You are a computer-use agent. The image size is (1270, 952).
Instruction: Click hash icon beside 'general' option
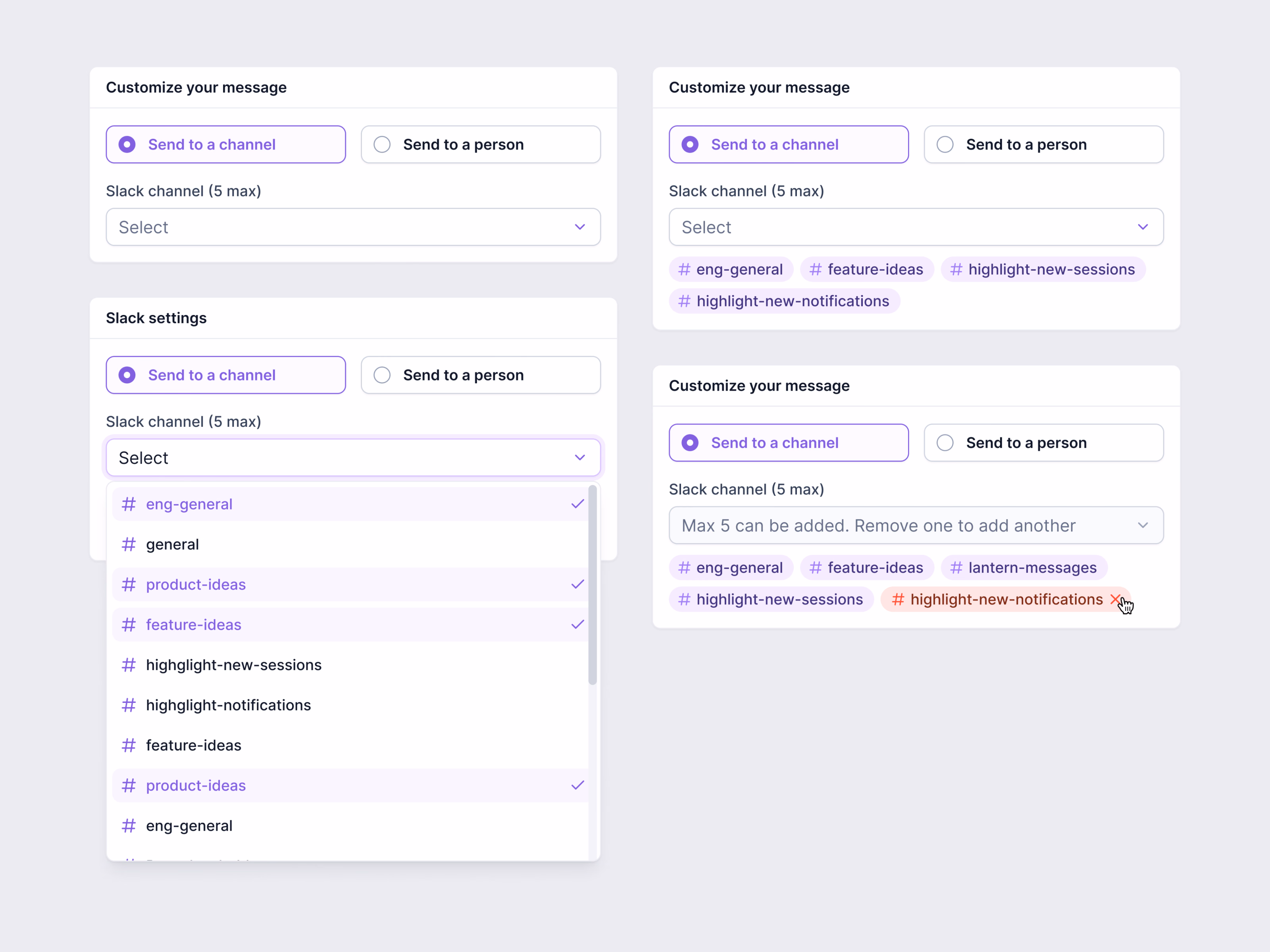click(129, 545)
